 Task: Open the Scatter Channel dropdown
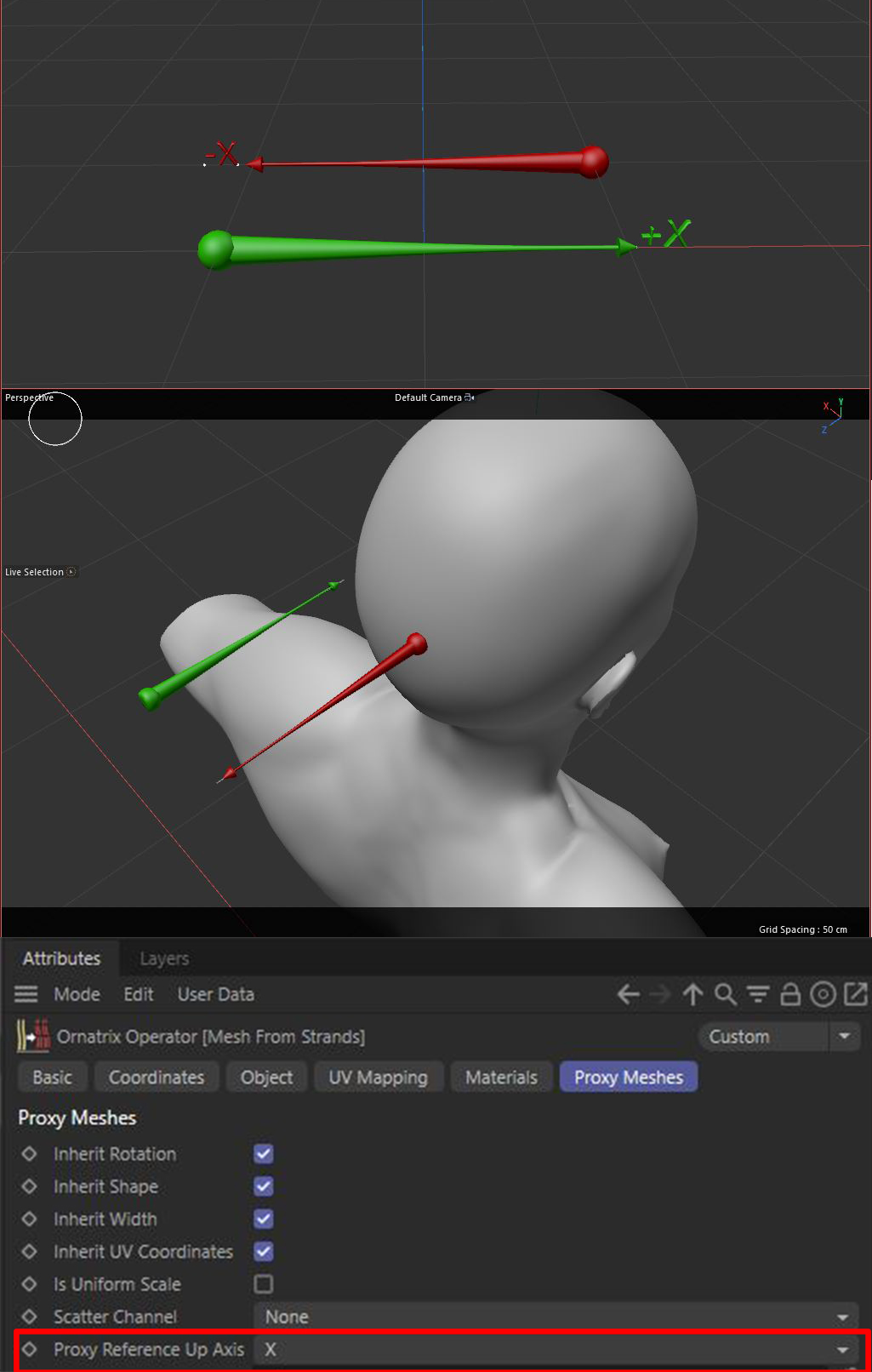(x=557, y=1317)
